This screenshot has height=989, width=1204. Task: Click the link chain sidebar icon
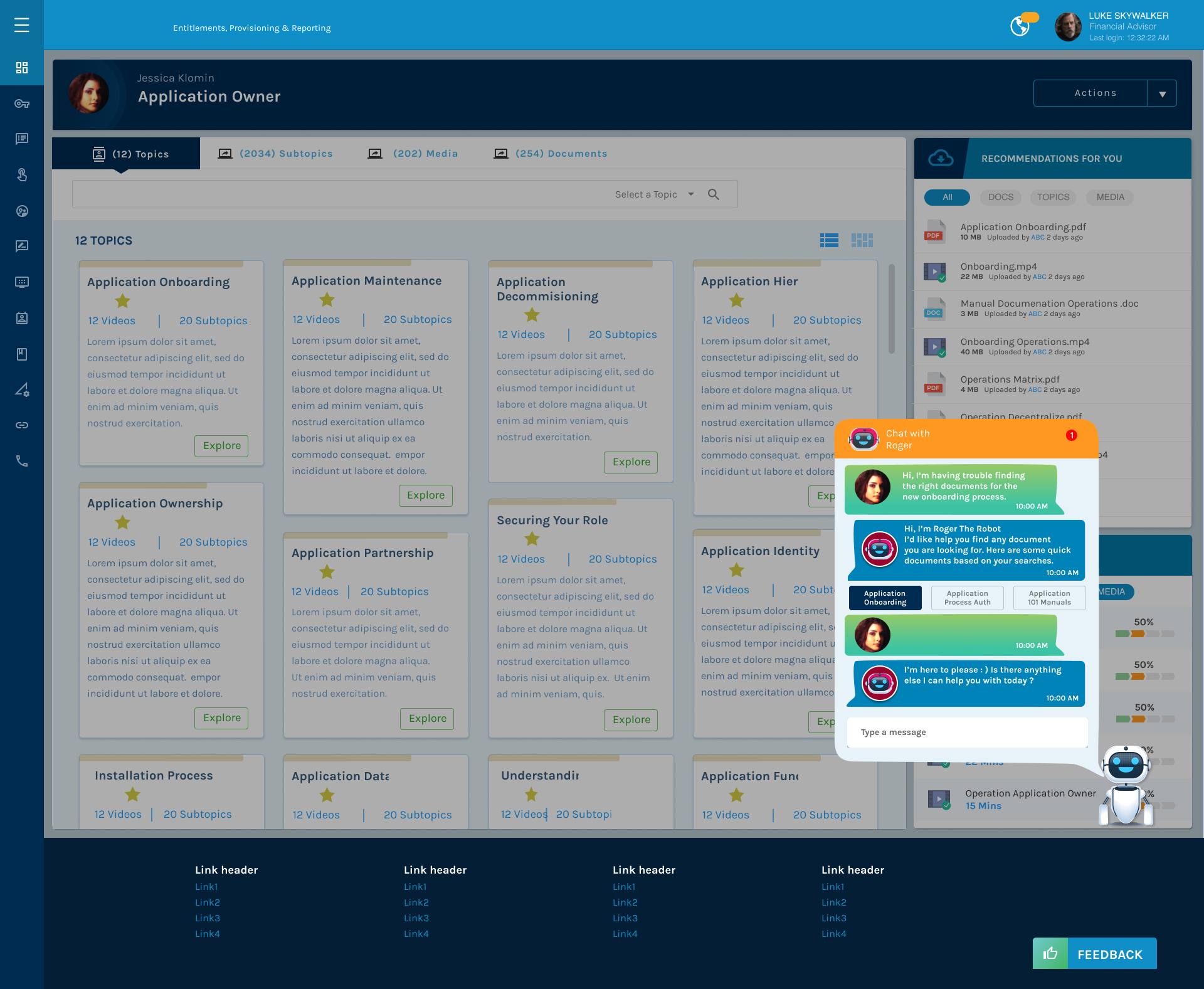(22, 425)
